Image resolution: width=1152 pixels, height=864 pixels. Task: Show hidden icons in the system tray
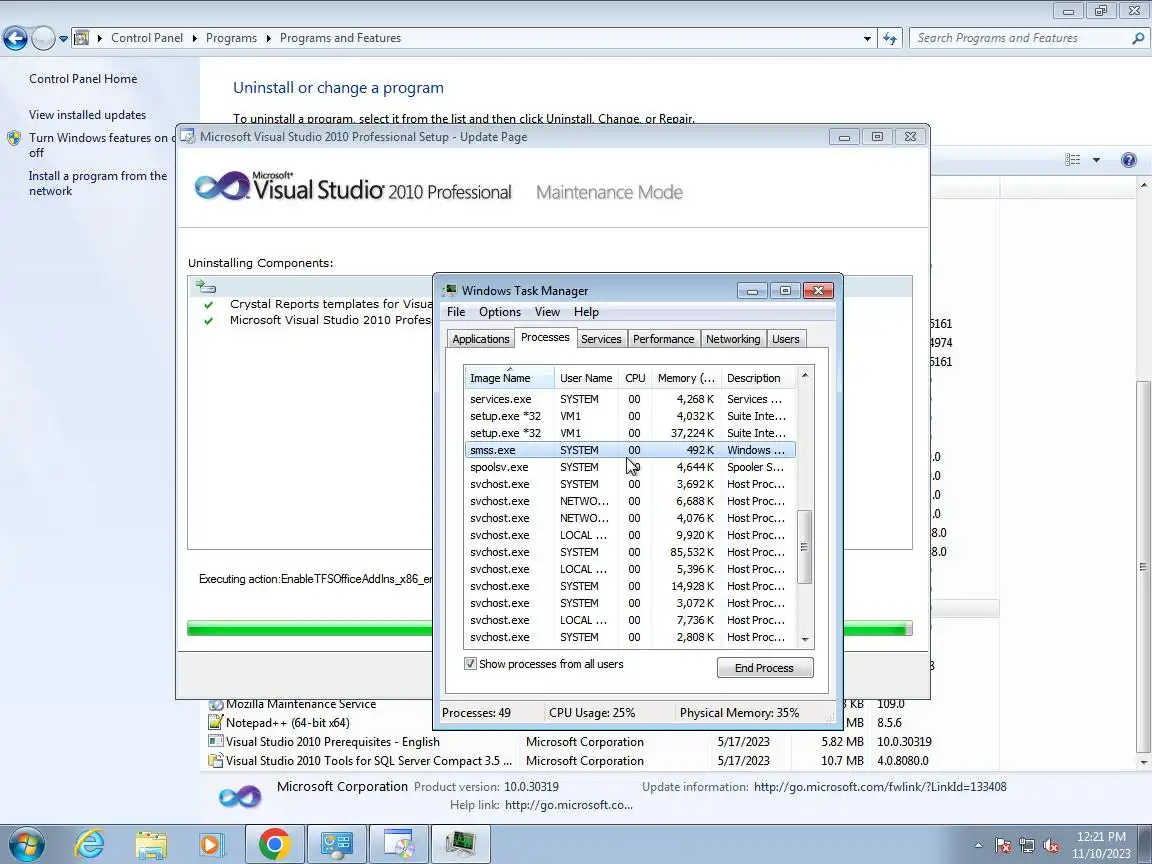pyautogui.click(x=978, y=846)
